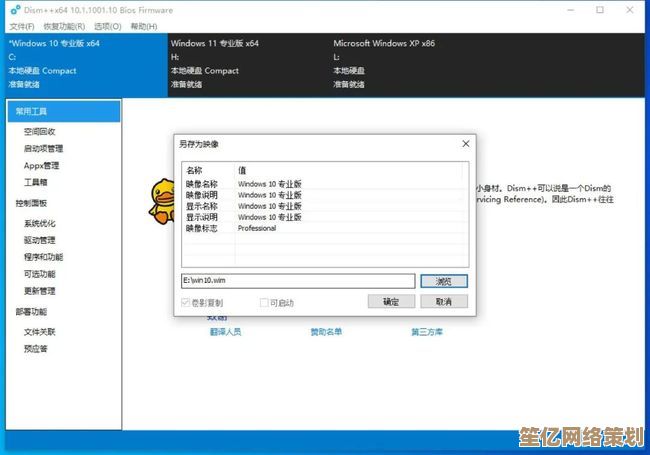Click the Dism++ app icon in title bar
650x455 pixels.
tap(15, 10)
